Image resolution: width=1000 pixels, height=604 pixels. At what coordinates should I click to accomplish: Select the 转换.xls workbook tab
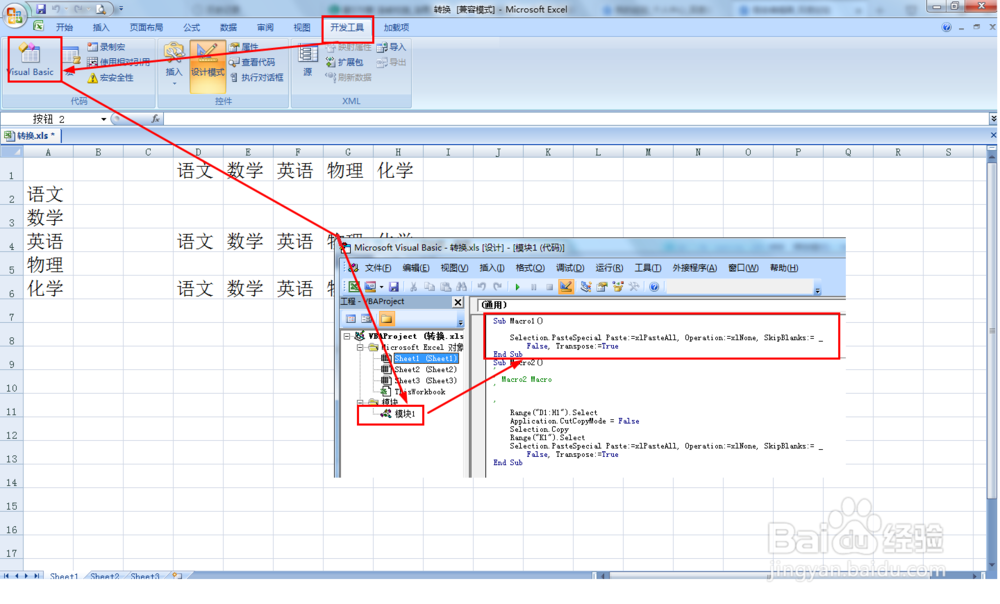[x=31, y=135]
